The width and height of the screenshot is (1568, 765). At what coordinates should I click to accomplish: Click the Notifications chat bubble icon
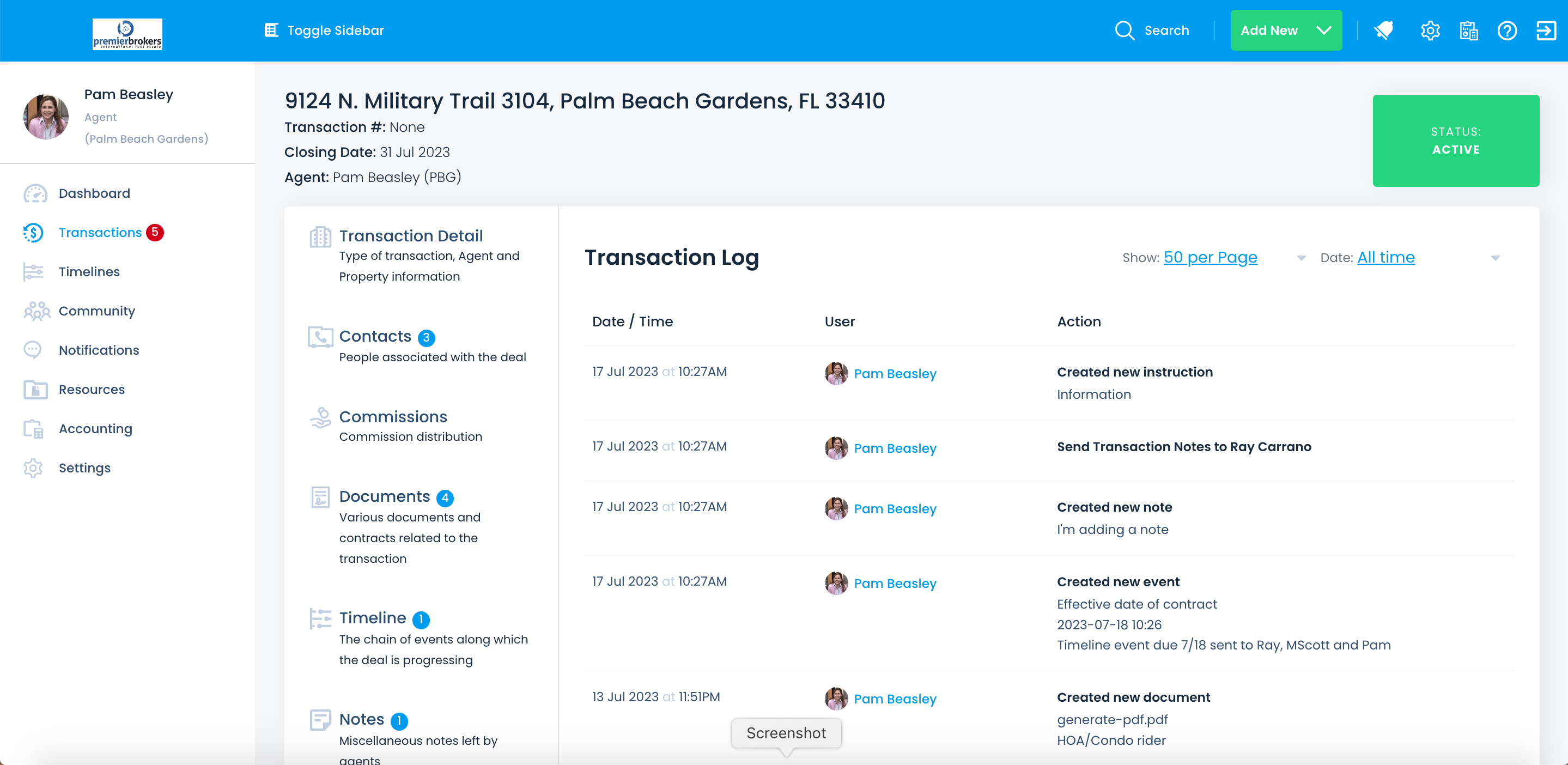point(32,350)
